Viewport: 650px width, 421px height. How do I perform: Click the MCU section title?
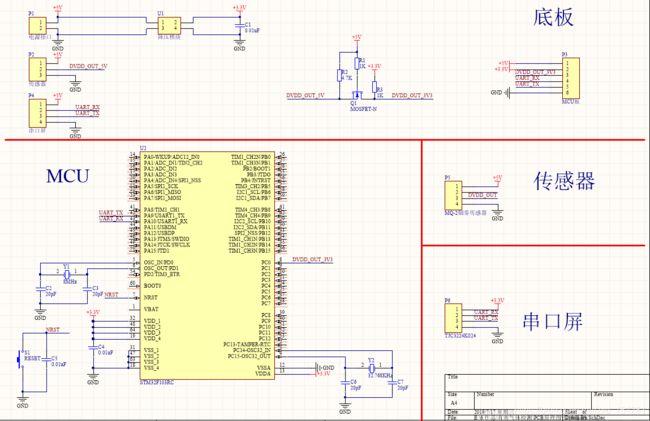(x=68, y=176)
